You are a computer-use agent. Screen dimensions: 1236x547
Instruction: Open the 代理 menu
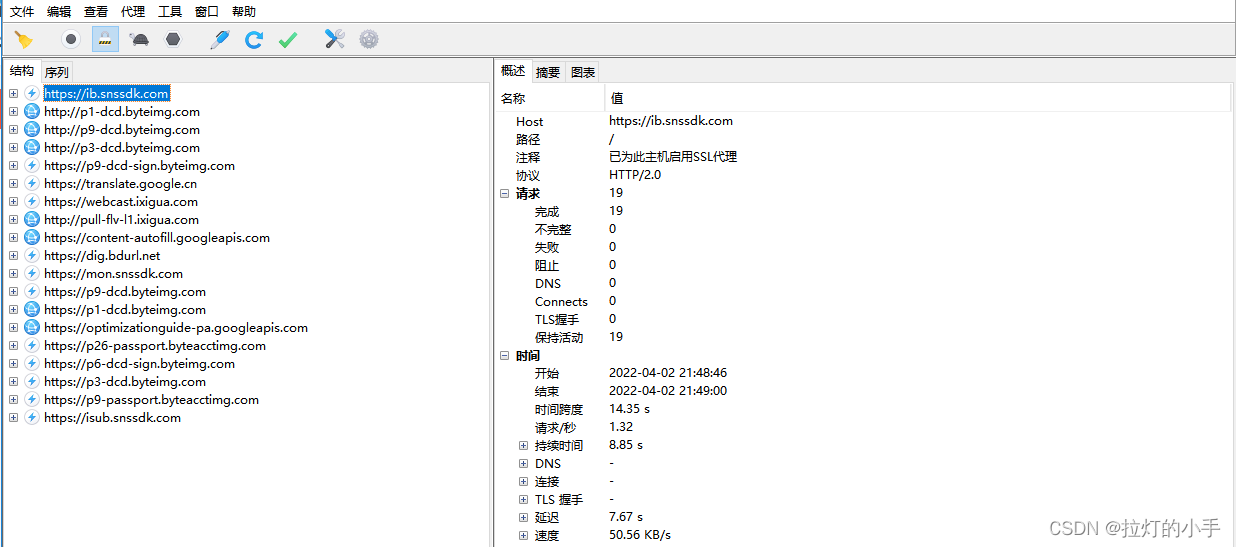[x=133, y=12]
